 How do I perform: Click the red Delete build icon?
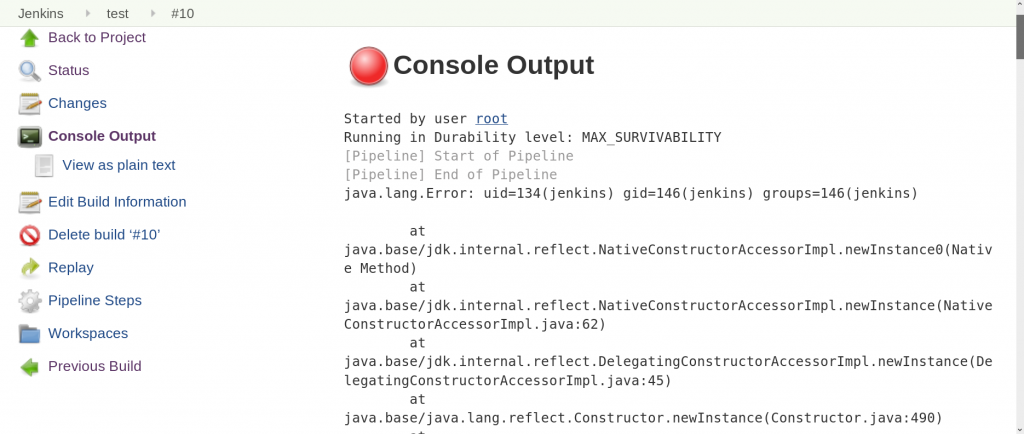pos(29,235)
